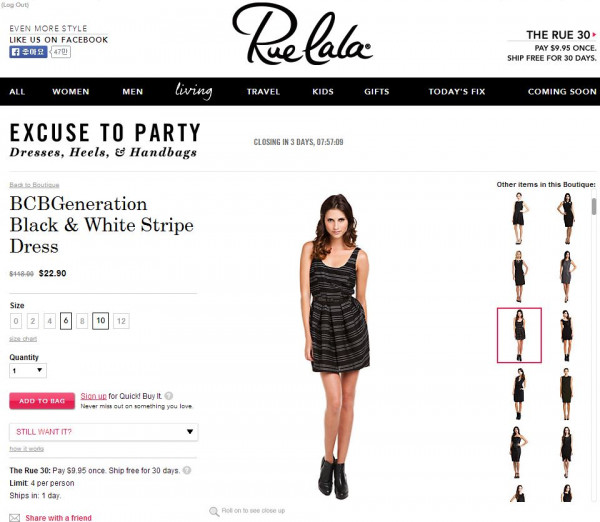The height and width of the screenshot is (522, 600).
Task: Click The Rue 30 red arrow
Action: tap(594, 35)
